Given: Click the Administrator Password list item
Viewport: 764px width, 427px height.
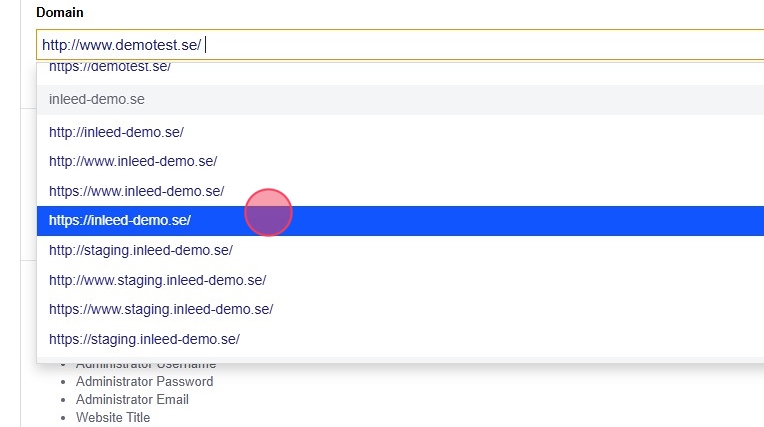Looking at the screenshot, I should [144, 381].
